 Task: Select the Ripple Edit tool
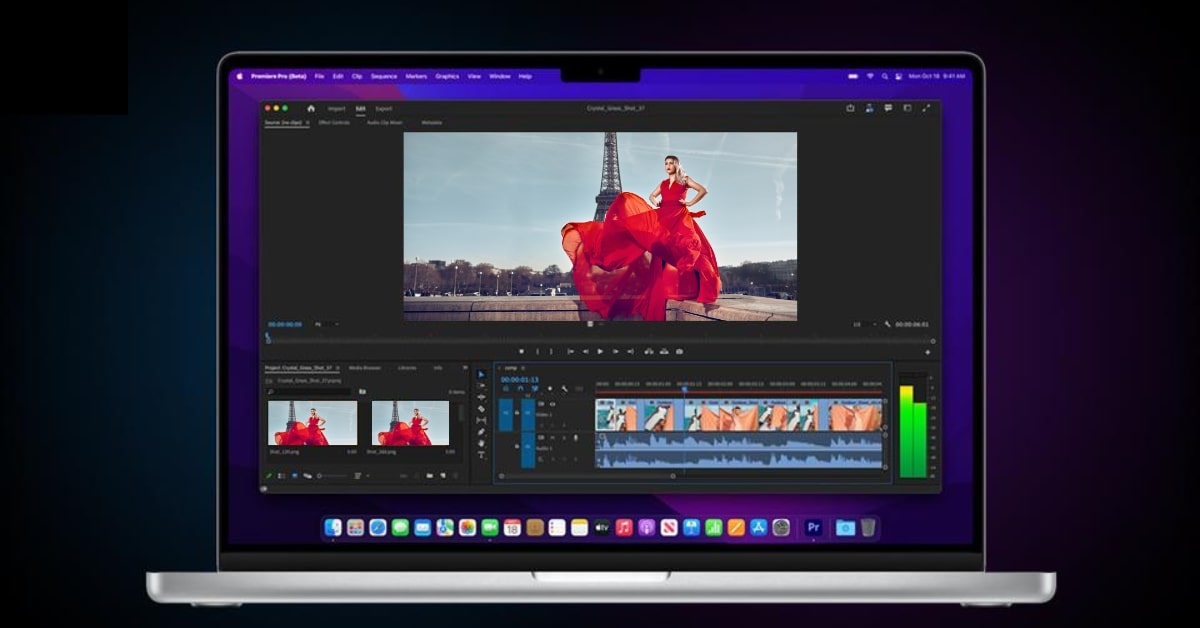(481, 397)
